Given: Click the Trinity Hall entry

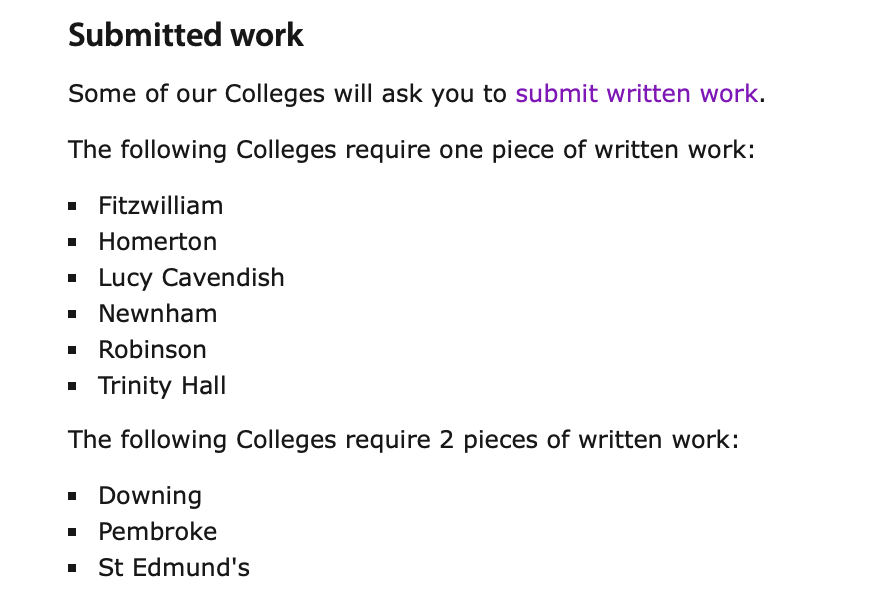Looking at the screenshot, I should (x=162, y=386).
